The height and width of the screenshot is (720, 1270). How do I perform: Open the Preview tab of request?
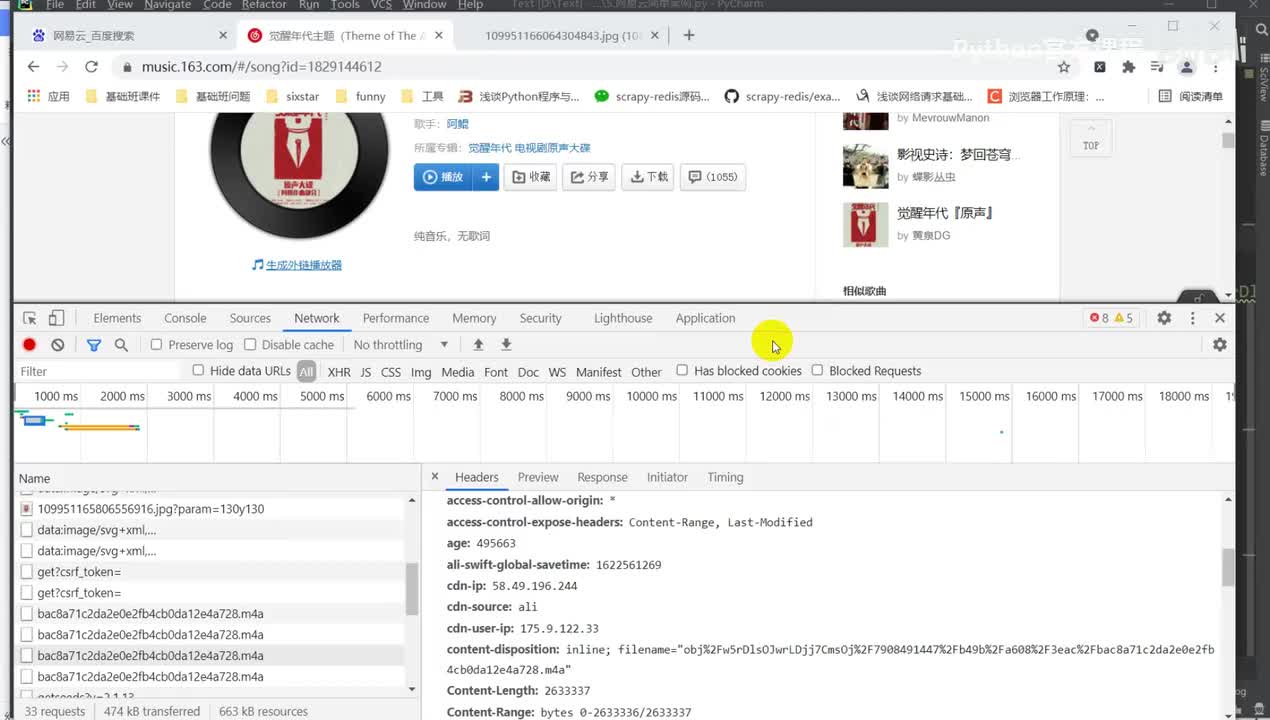tap(538, 477)
